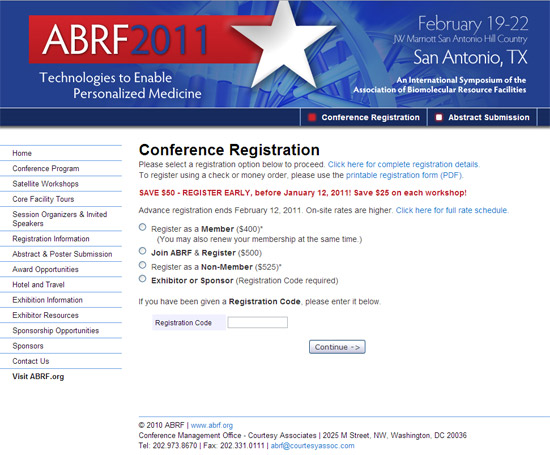Open complete registration details link

click(x=403, y=164)
